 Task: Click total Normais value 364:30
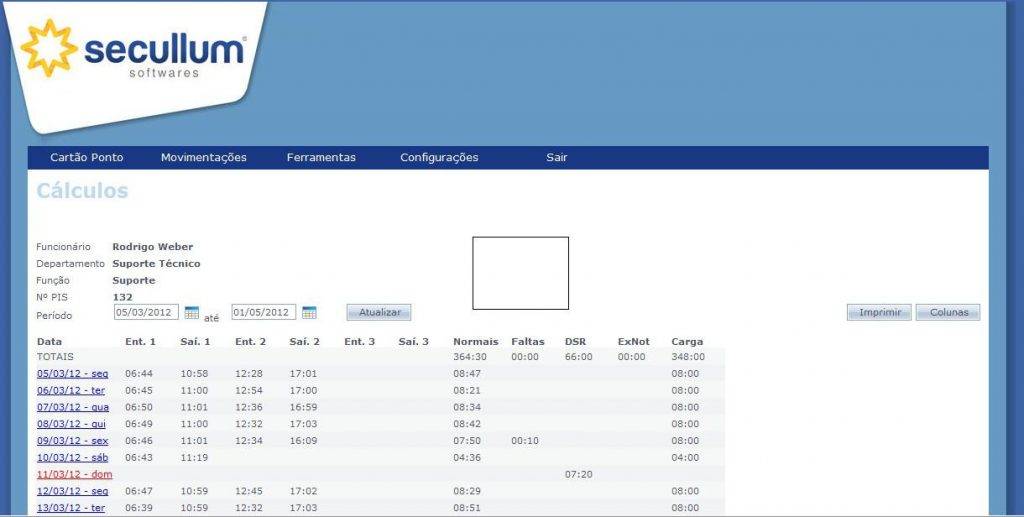[x=470, y=357]
